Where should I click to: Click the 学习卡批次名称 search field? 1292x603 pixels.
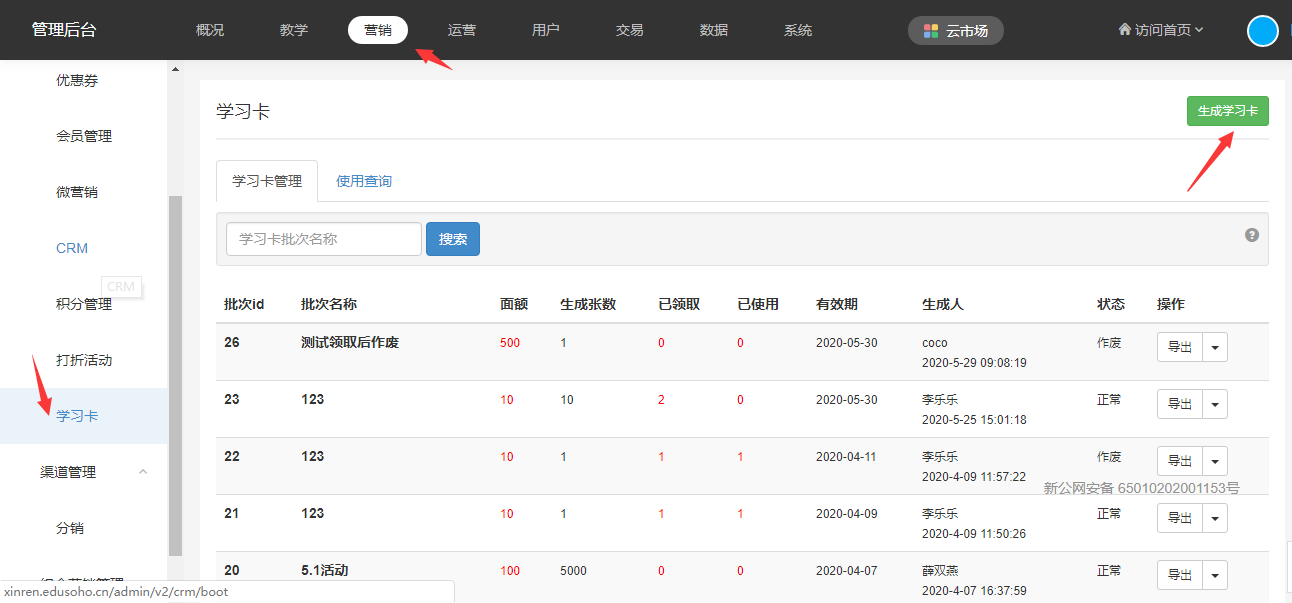pos(324,239)
